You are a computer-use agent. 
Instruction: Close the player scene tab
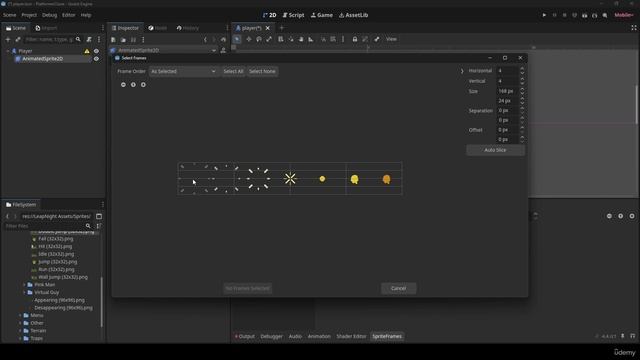pyautogui.click(x=268, y=28)
